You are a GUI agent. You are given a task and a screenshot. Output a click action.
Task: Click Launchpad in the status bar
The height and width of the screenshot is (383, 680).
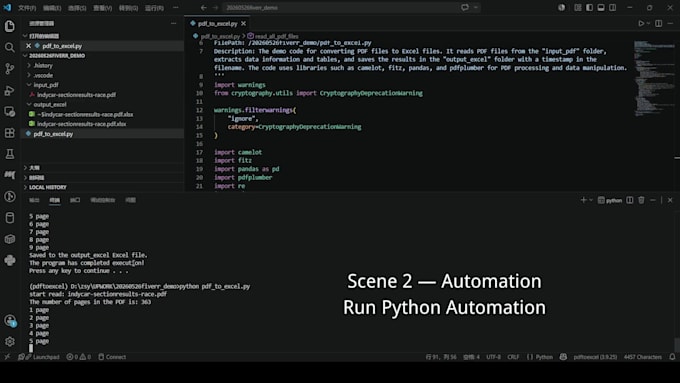pyautogui.click(x=42, y=357)
